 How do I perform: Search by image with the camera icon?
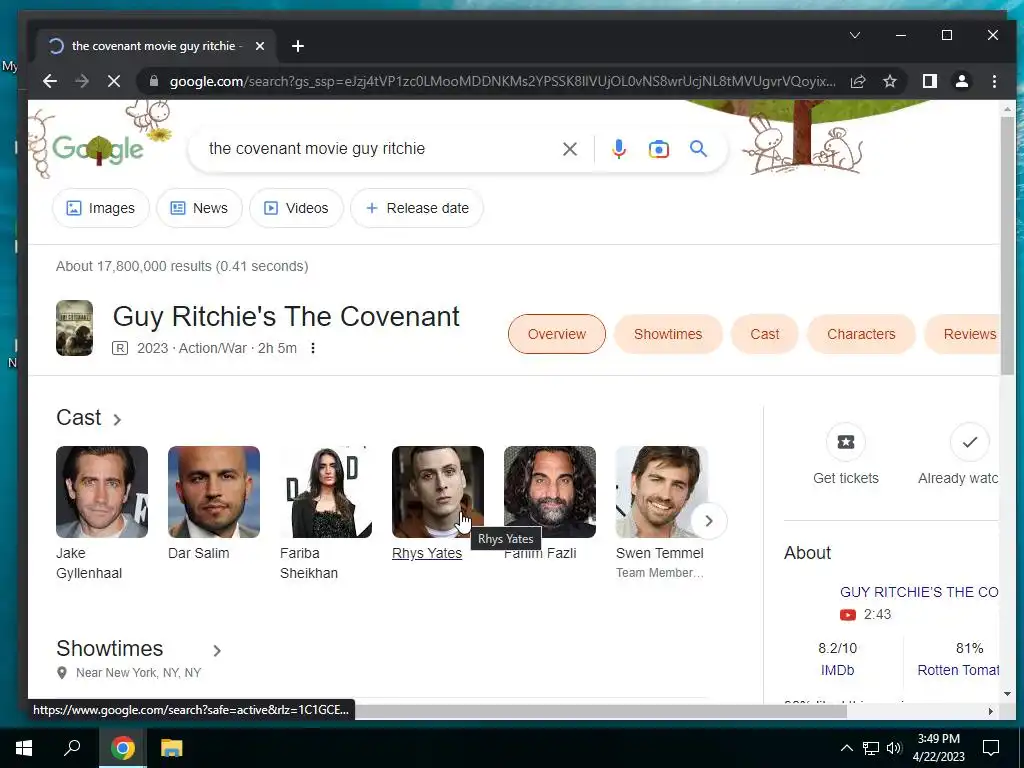[658, 149]
